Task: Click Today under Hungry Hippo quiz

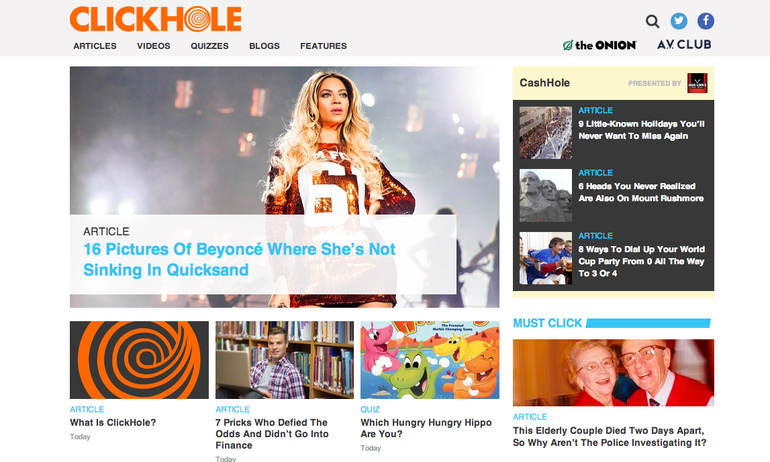Action: coord(371,448)
